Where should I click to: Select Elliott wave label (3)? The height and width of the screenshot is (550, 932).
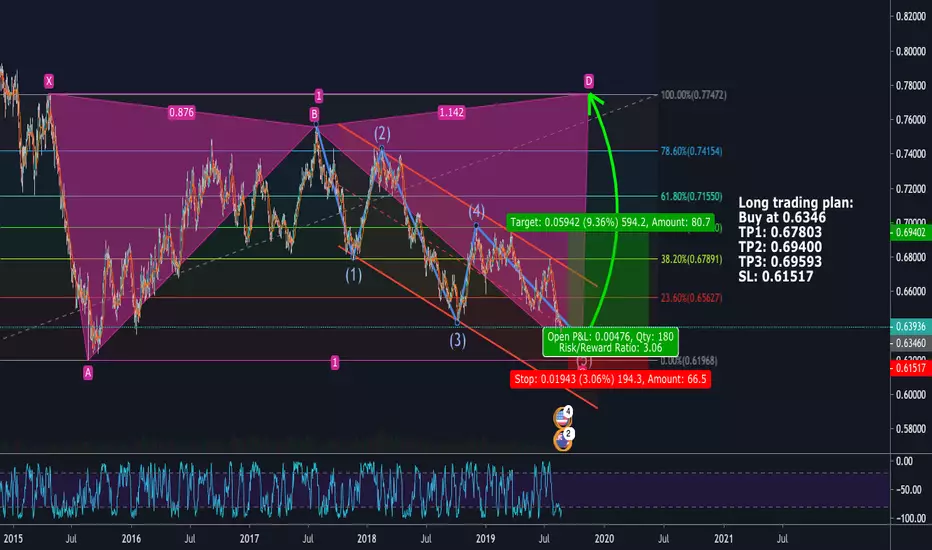[457, 340]
